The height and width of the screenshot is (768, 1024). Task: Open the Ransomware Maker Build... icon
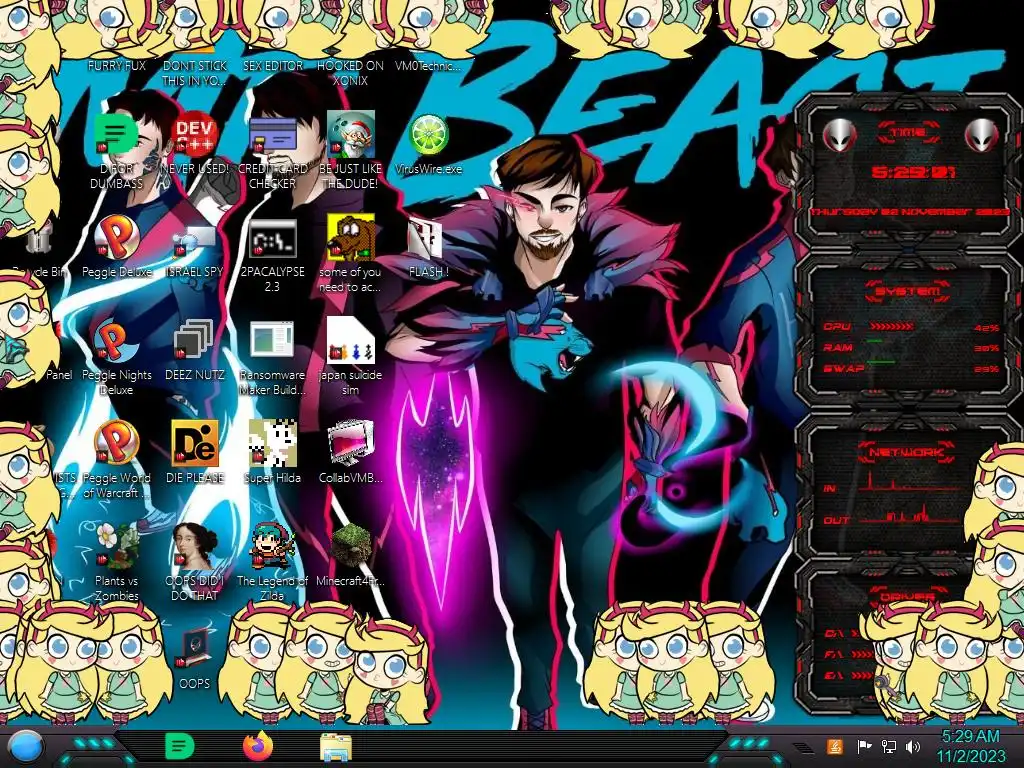(x=272, y=341)
